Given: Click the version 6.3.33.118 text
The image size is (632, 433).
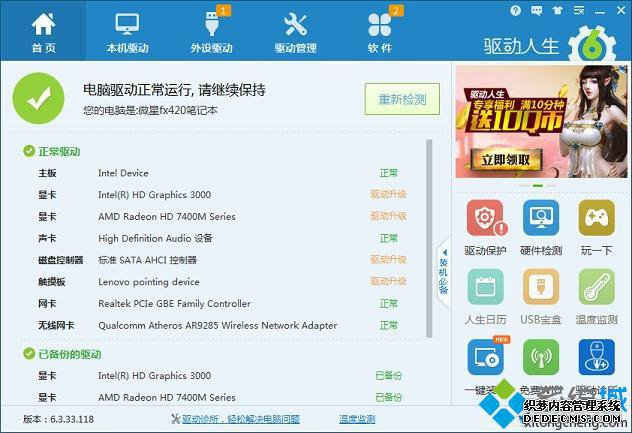Looking at the screenshot, I should click(58, 419).
